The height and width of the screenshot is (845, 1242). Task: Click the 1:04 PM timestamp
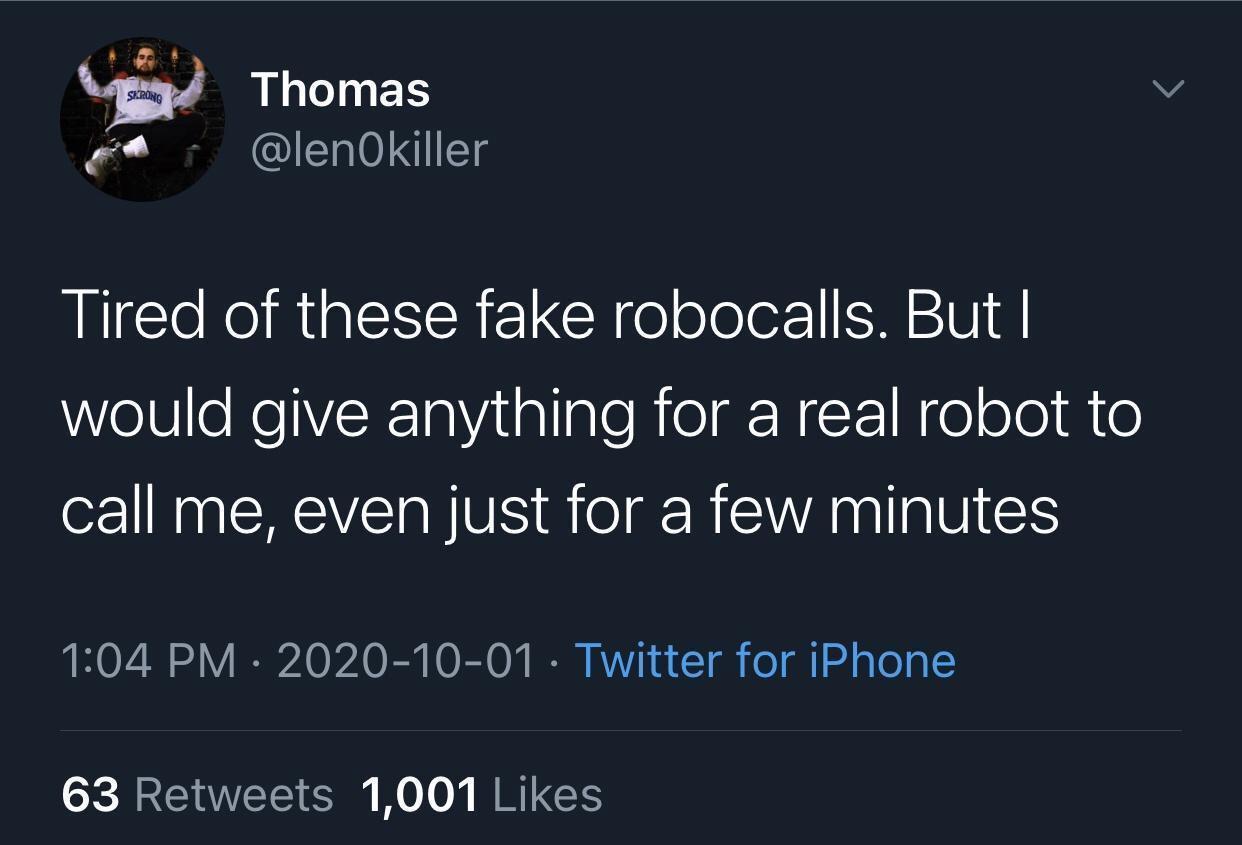(149, 661)
